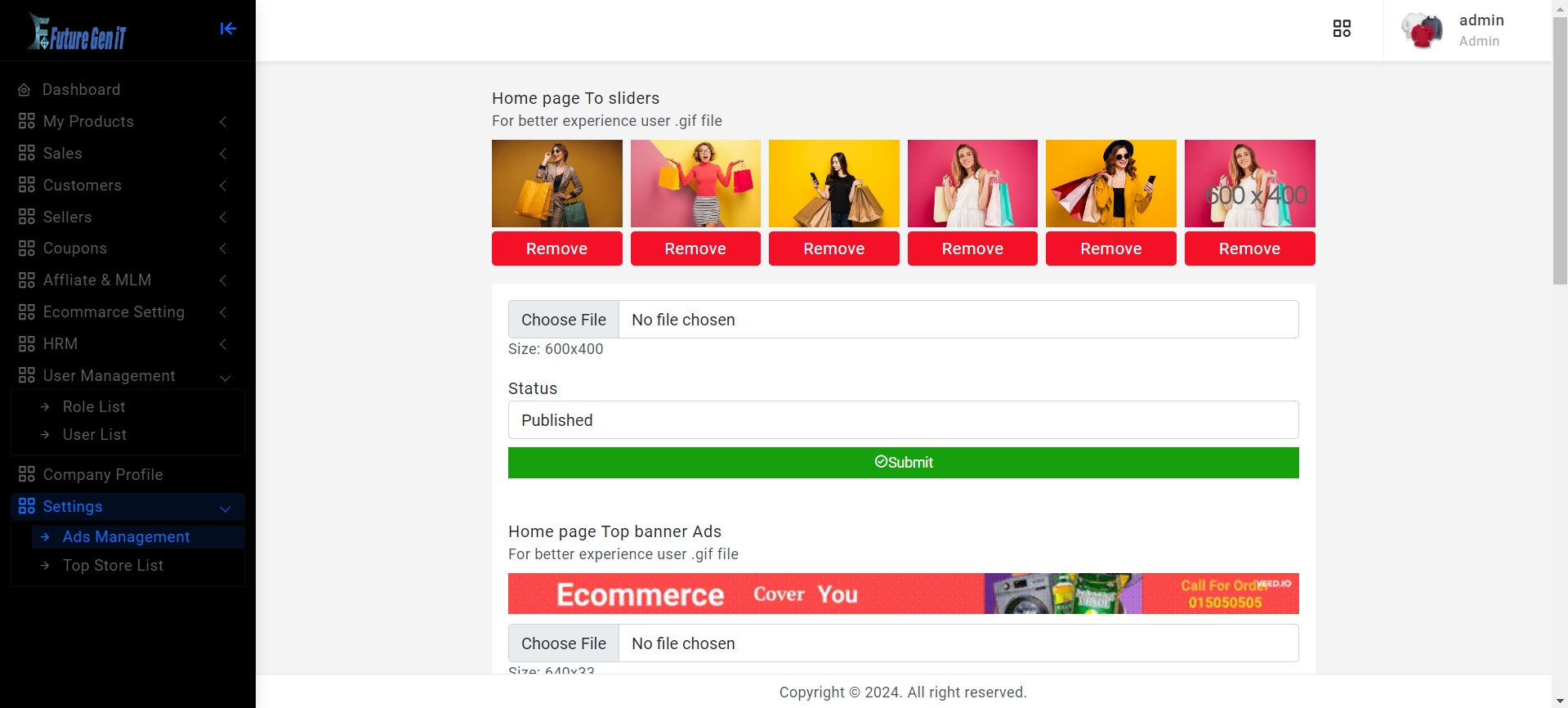Click the Future Gen IT logo
Viewport: 1568px width, 708px height.
[x=78, y=33]
